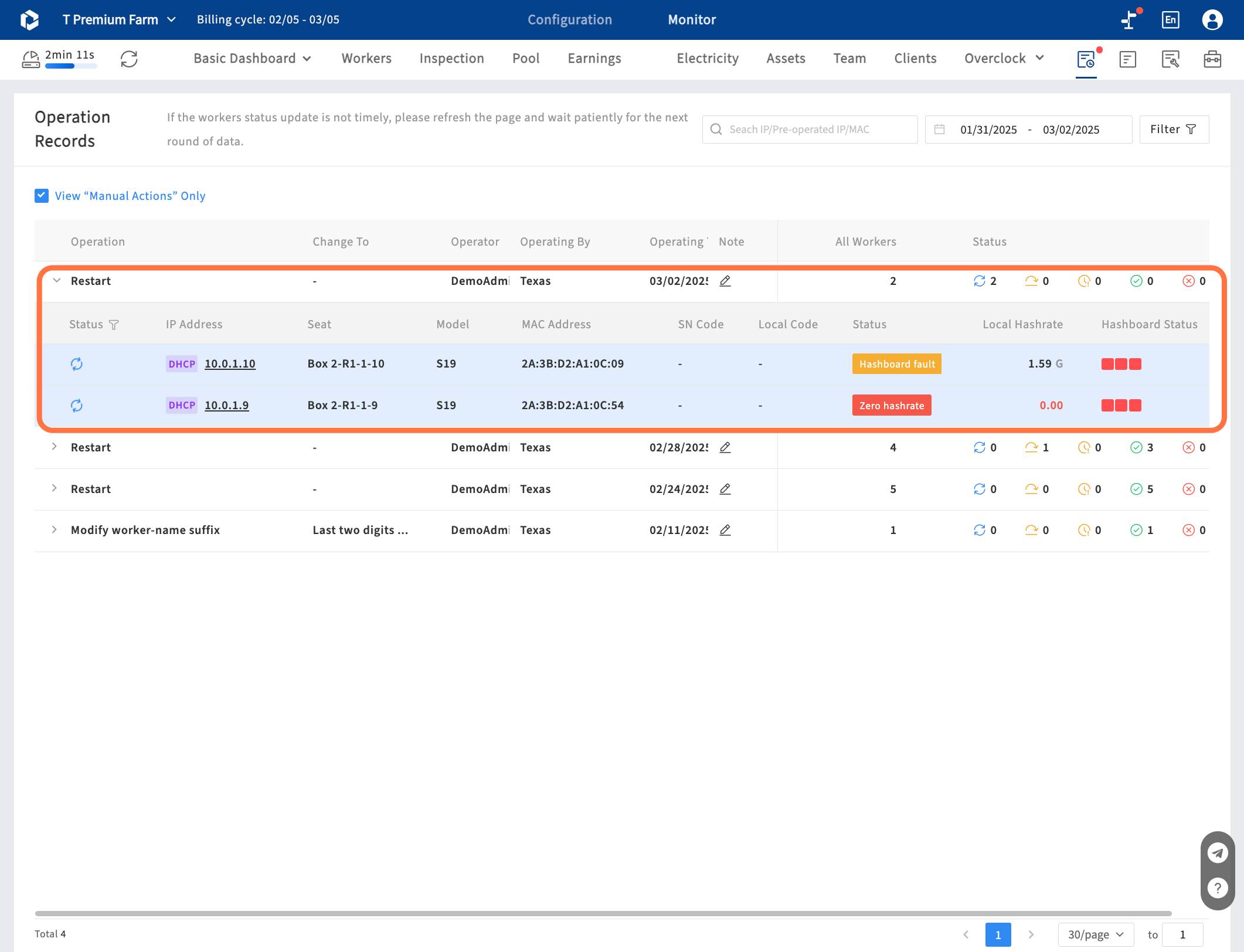This screenshot has width=1244, height=952.
Task: Click previous page arrow
Action: [x=966, y=934]
